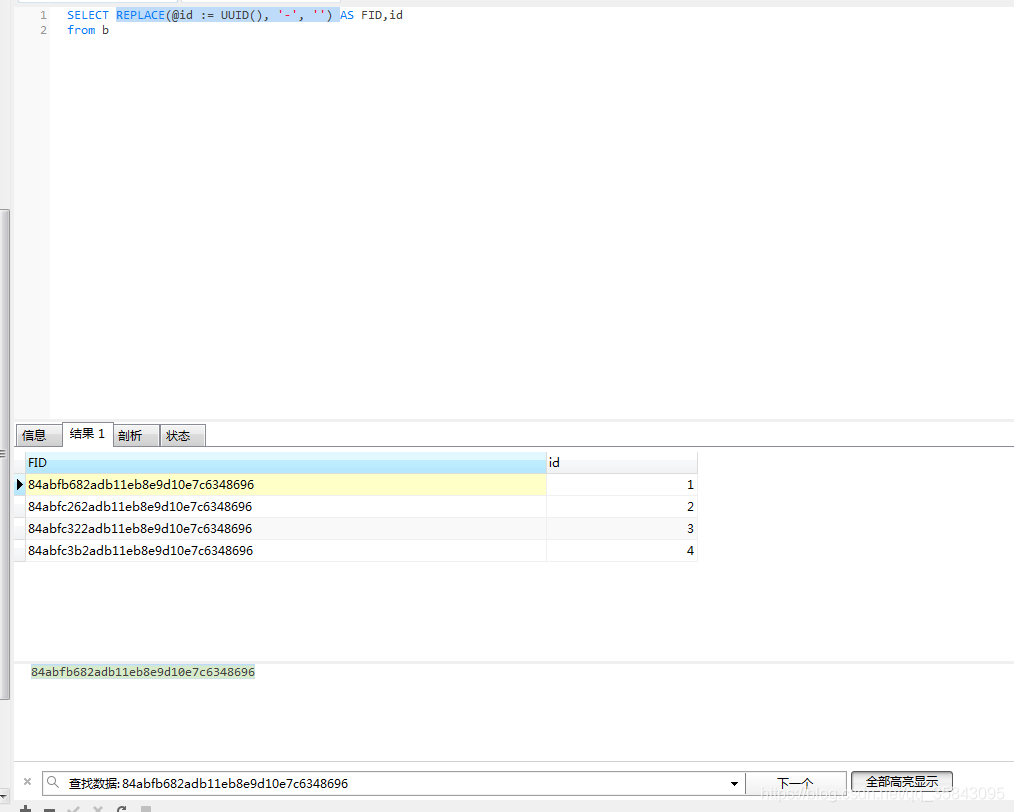Viewport: 1014px width, 812px height.
Task: Click the panel splitter handle icon on left edge
Action: coord(4,451)
